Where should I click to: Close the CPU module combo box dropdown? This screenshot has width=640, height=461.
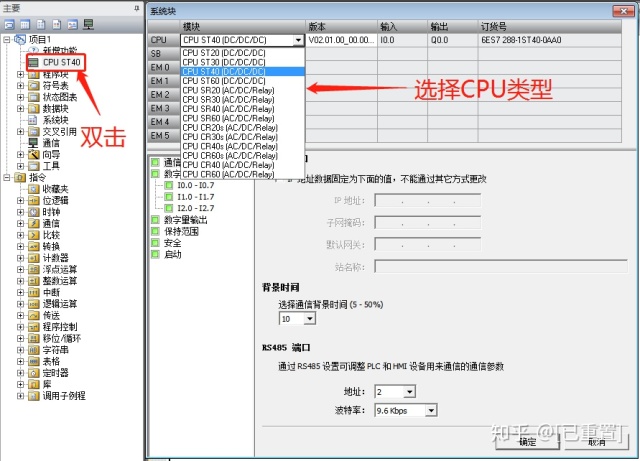[x=299, y=40]
